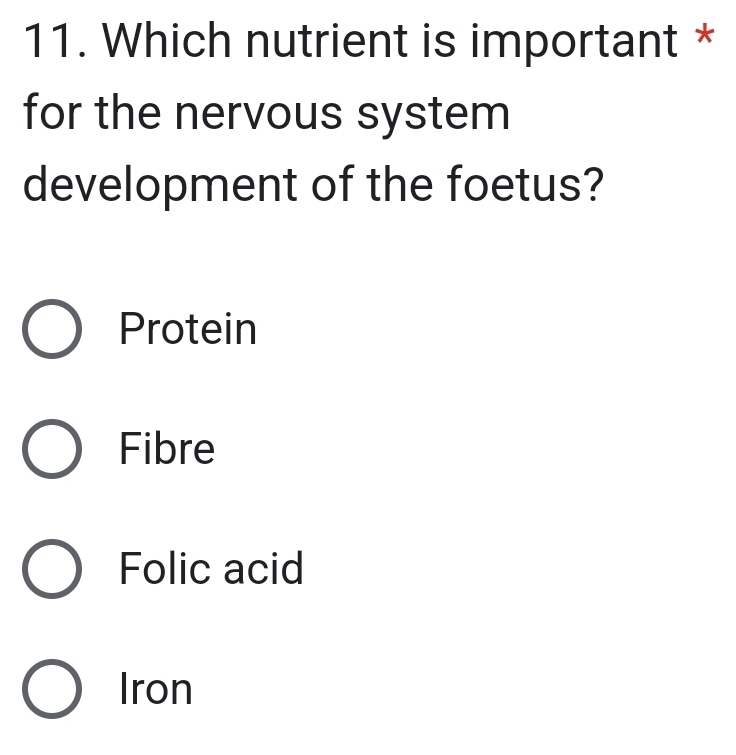Click the Iron option label text

point(156,690)
